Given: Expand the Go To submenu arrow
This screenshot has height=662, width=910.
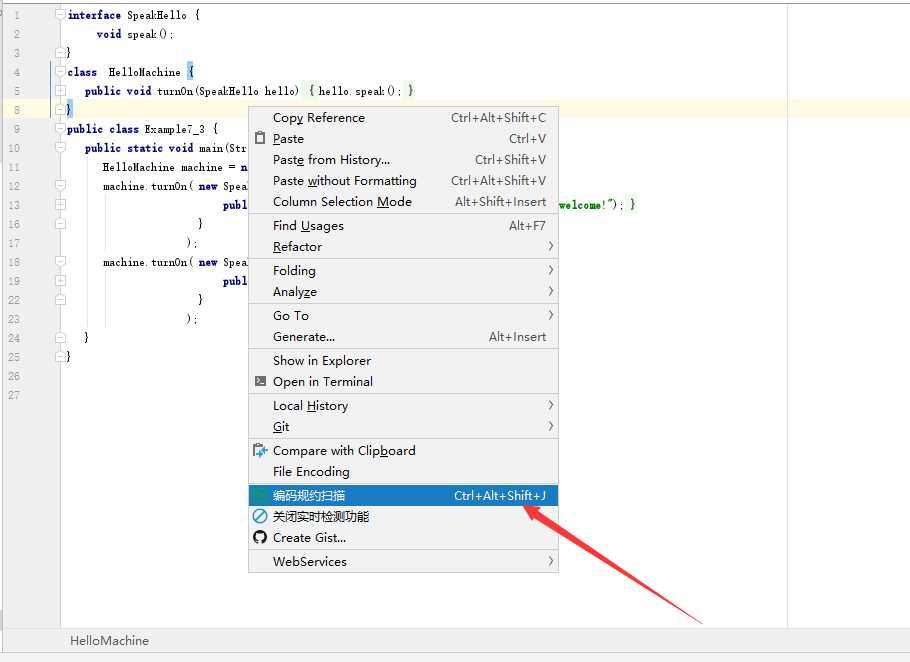Looking at the screenshot, I should pos(550,315).
